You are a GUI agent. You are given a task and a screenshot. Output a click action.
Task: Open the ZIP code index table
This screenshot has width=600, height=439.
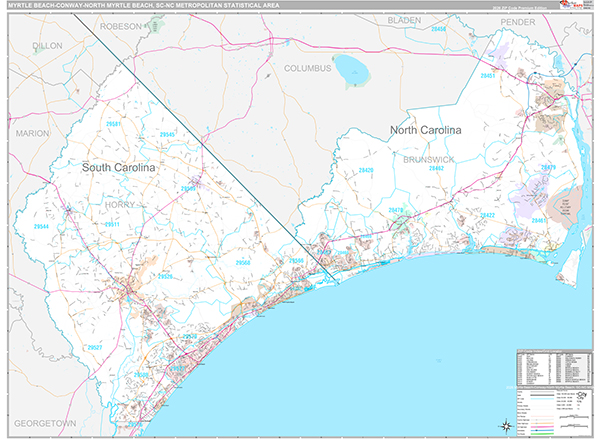point(554,368)
